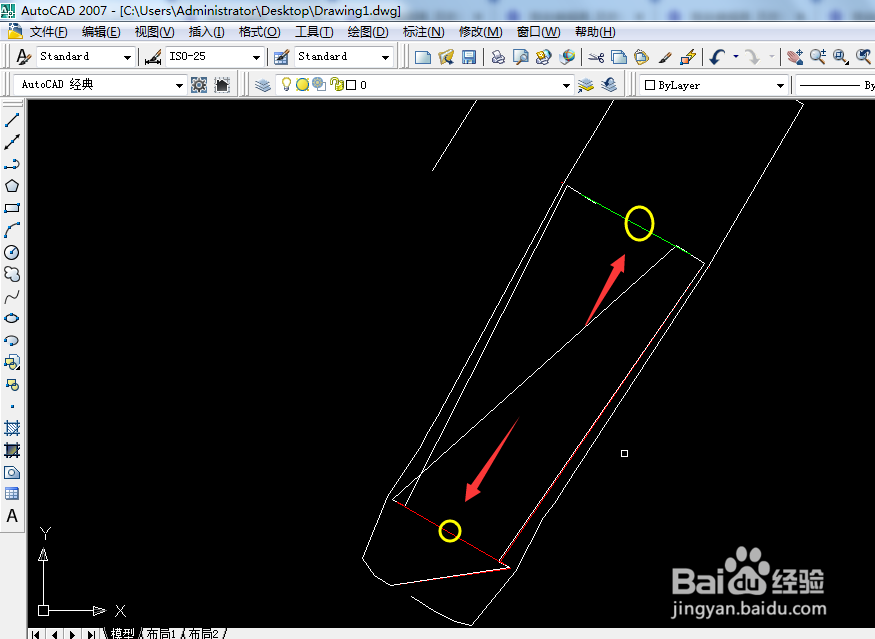This screenshot has width=875, height=639.
Task: Click the My Workspace icon
Action: point(222,85)
